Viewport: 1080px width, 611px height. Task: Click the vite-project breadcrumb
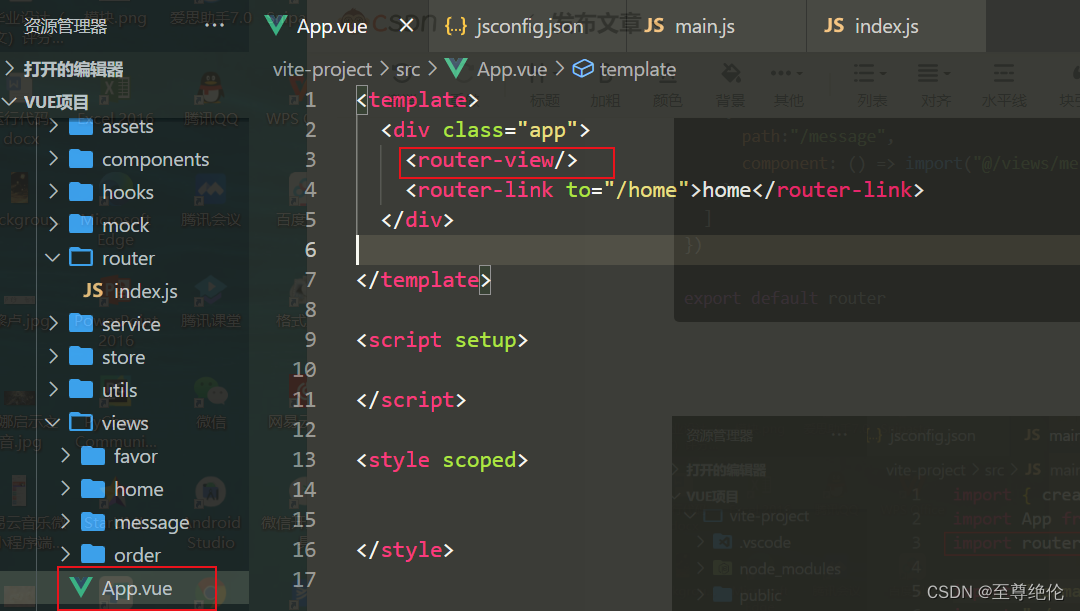point(322,70)
